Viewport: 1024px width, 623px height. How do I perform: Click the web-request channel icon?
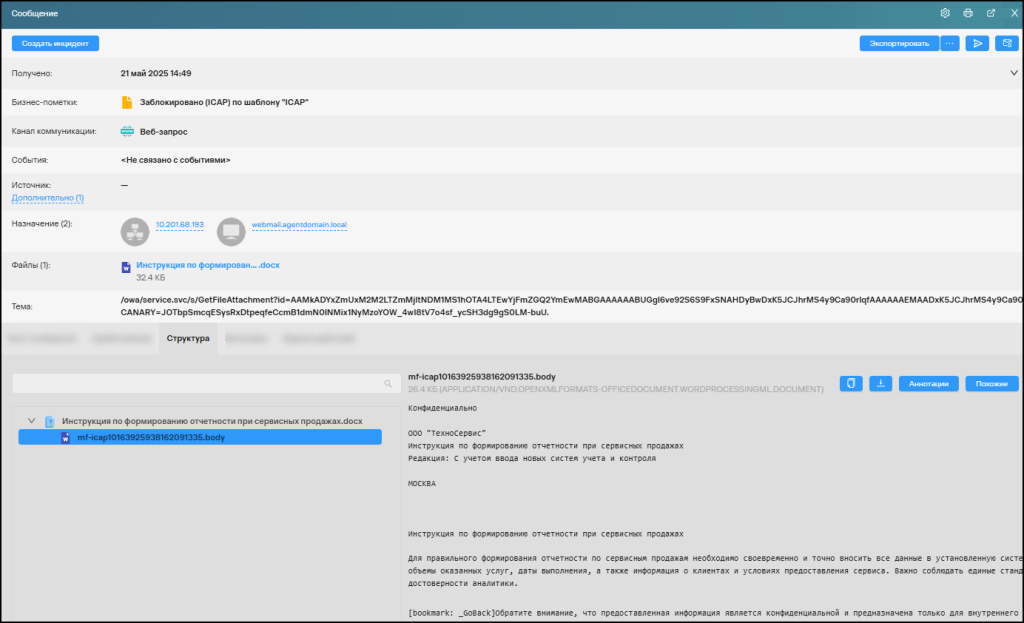click(127, 131)
